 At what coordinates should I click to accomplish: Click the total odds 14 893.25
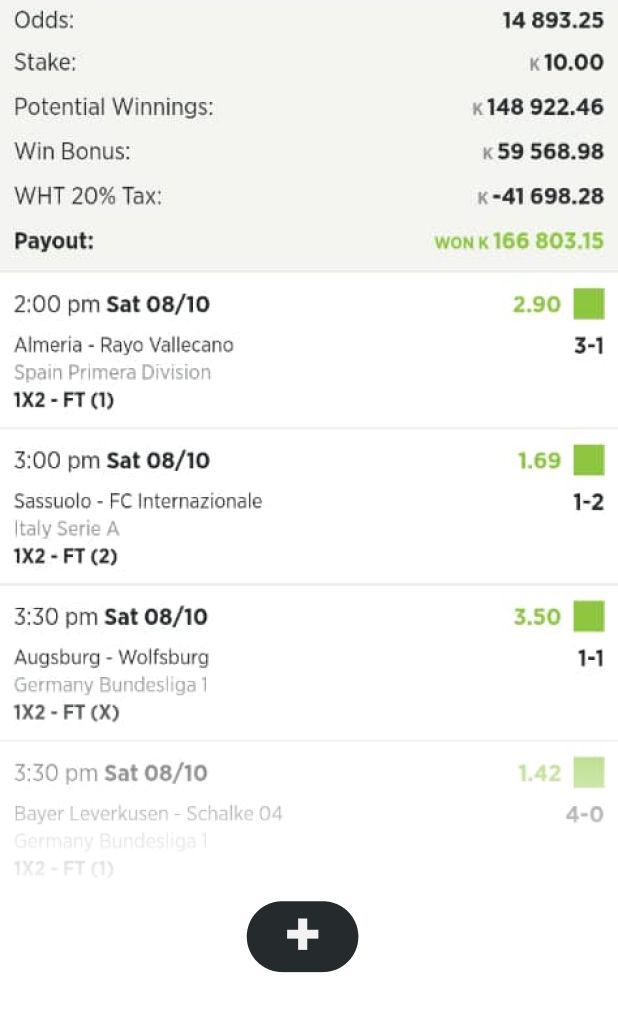pos(552,20)
